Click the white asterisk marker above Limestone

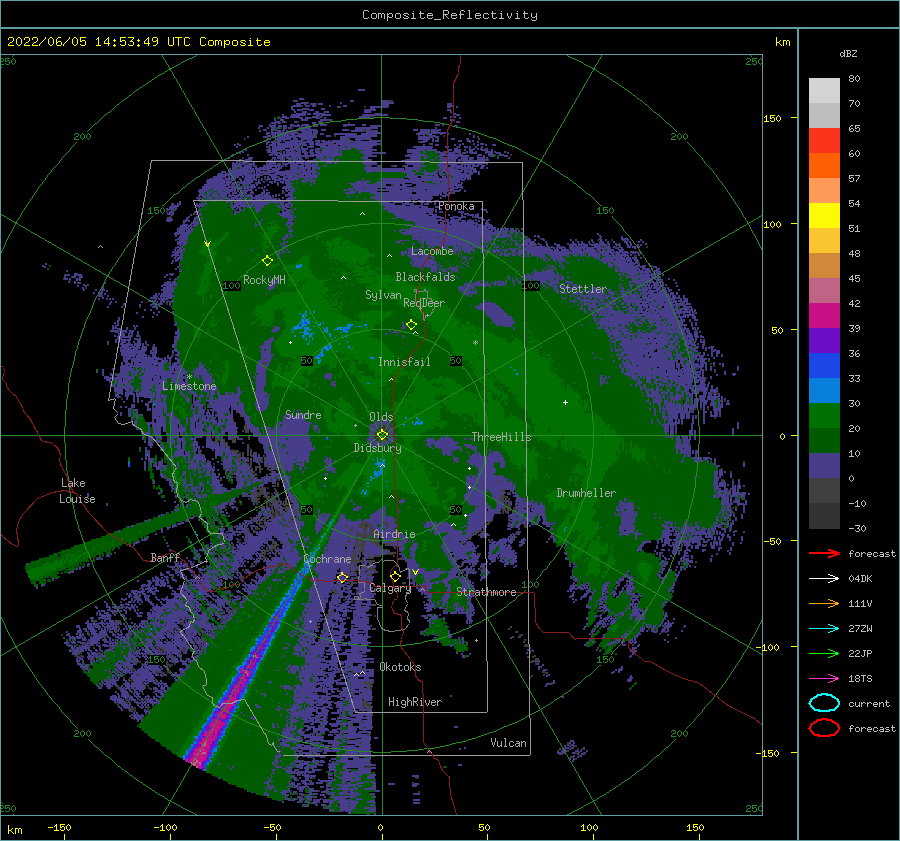click(189, 377)
